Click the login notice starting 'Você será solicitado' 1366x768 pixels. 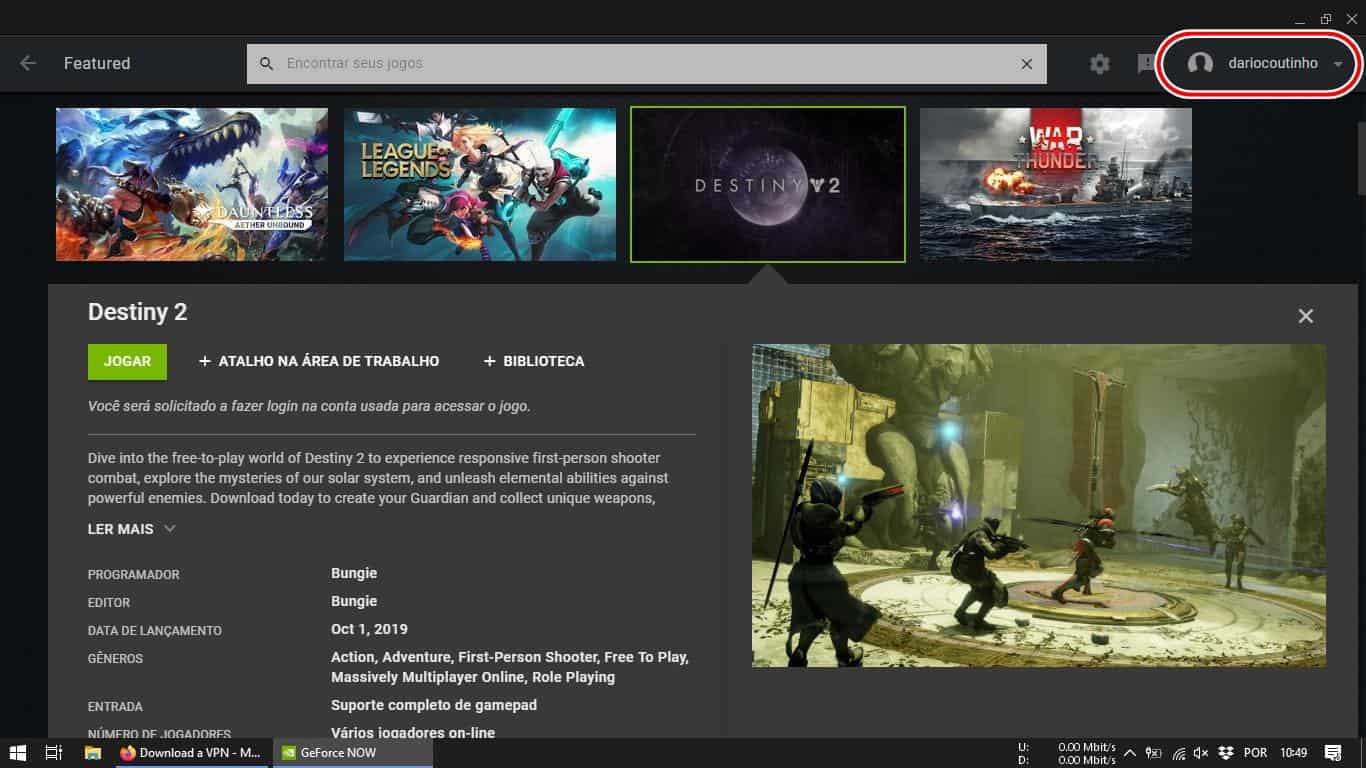coord(309,406)
